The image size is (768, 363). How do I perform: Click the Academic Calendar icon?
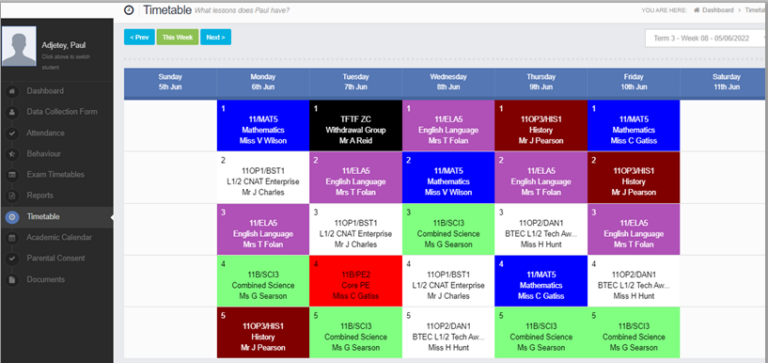pyautogui.click(x=12, y=238)
